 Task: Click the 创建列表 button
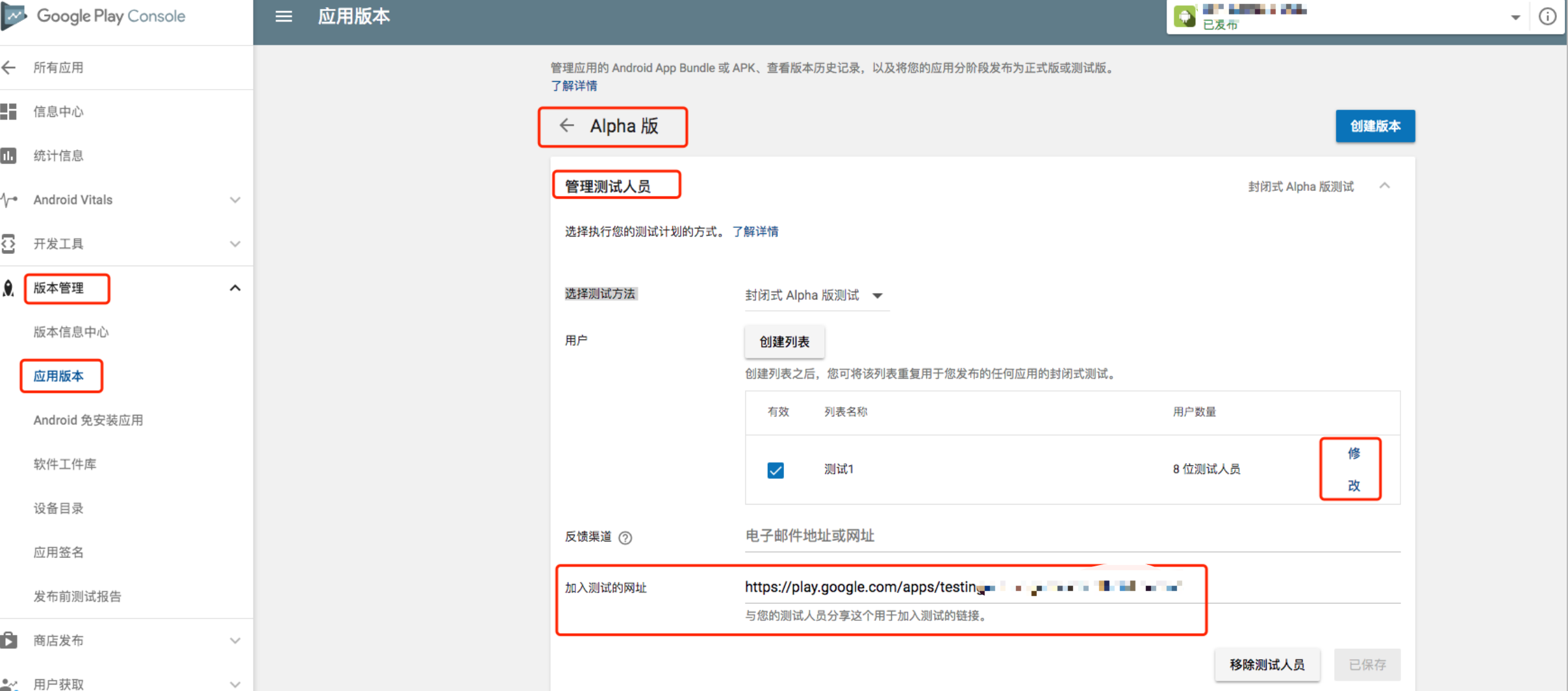pyautogui.click(x=784, y=342)
